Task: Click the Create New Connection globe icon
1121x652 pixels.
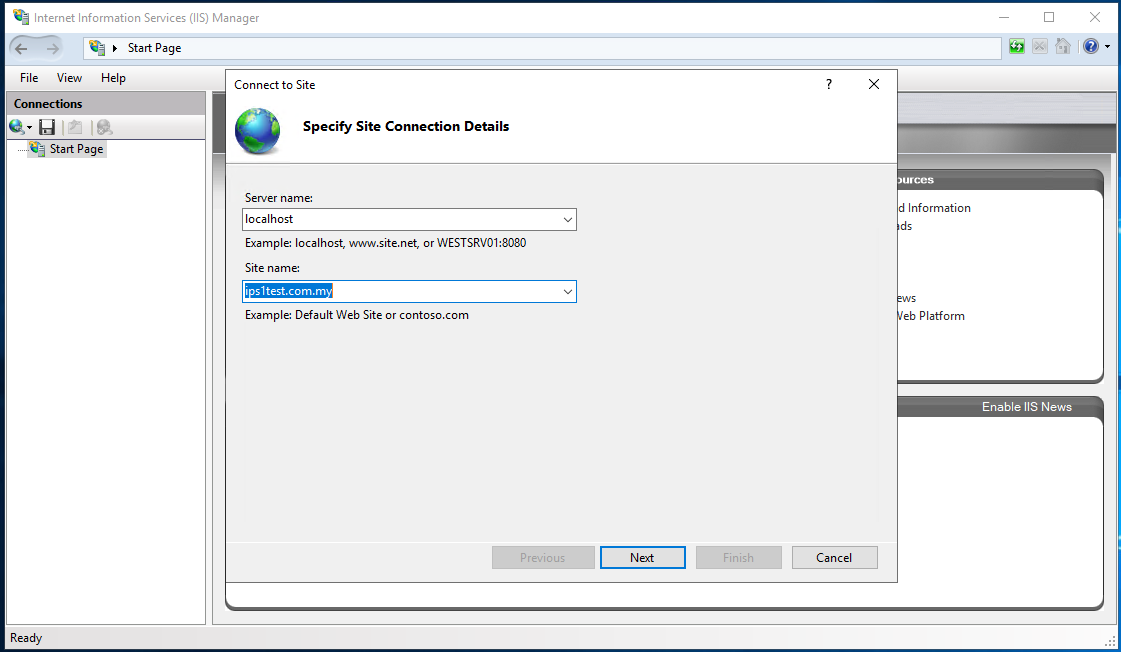Action: click(x=16, y=127)
